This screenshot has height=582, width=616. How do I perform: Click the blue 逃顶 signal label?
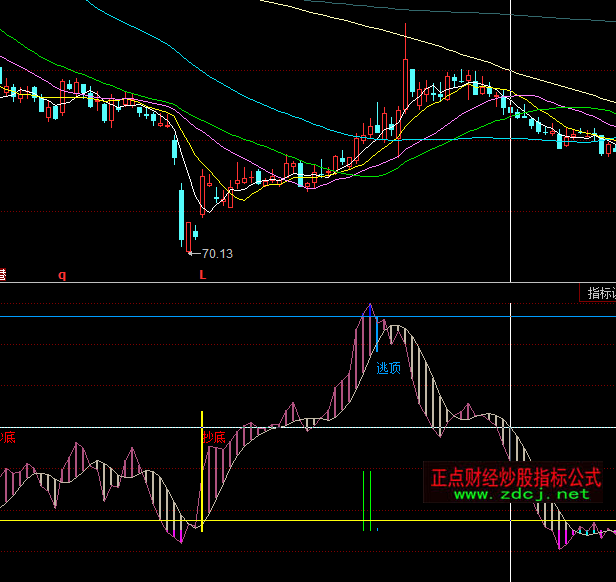tap(388, 368)
